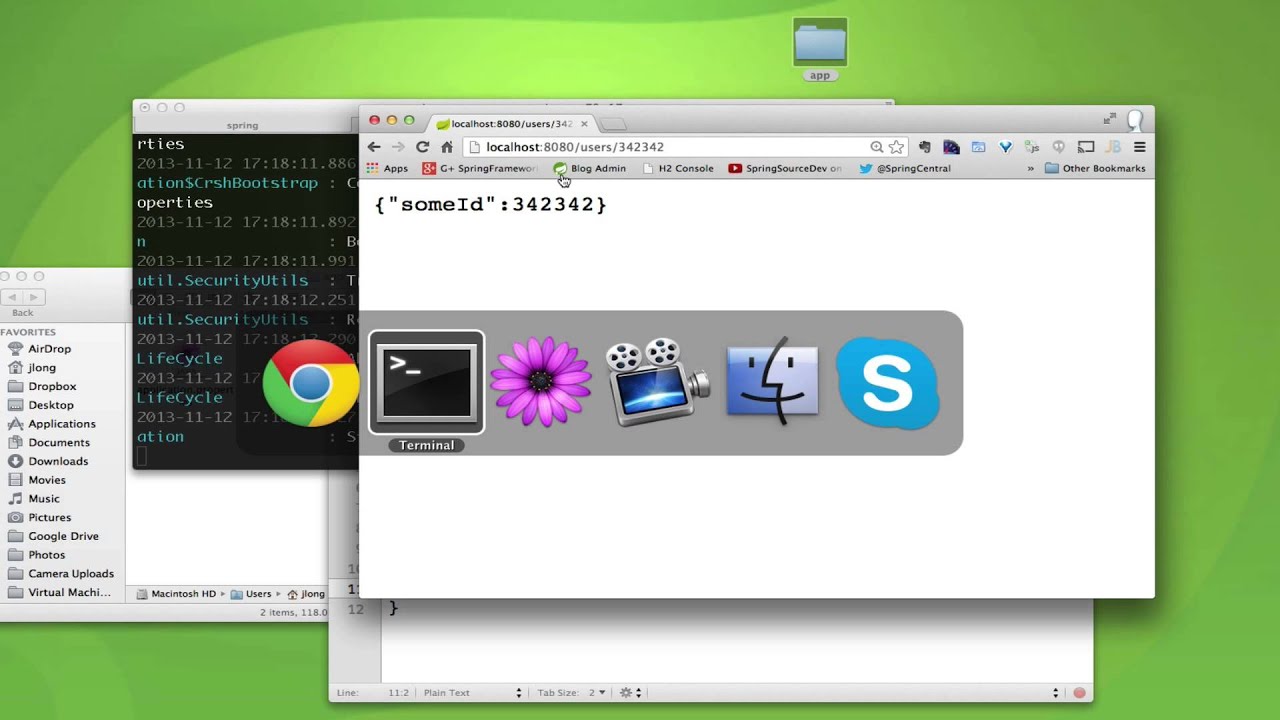Viewport: 1280px width, 720px height.
Task: Click the zoom magnifier in address bar
Action: [876, 147]
